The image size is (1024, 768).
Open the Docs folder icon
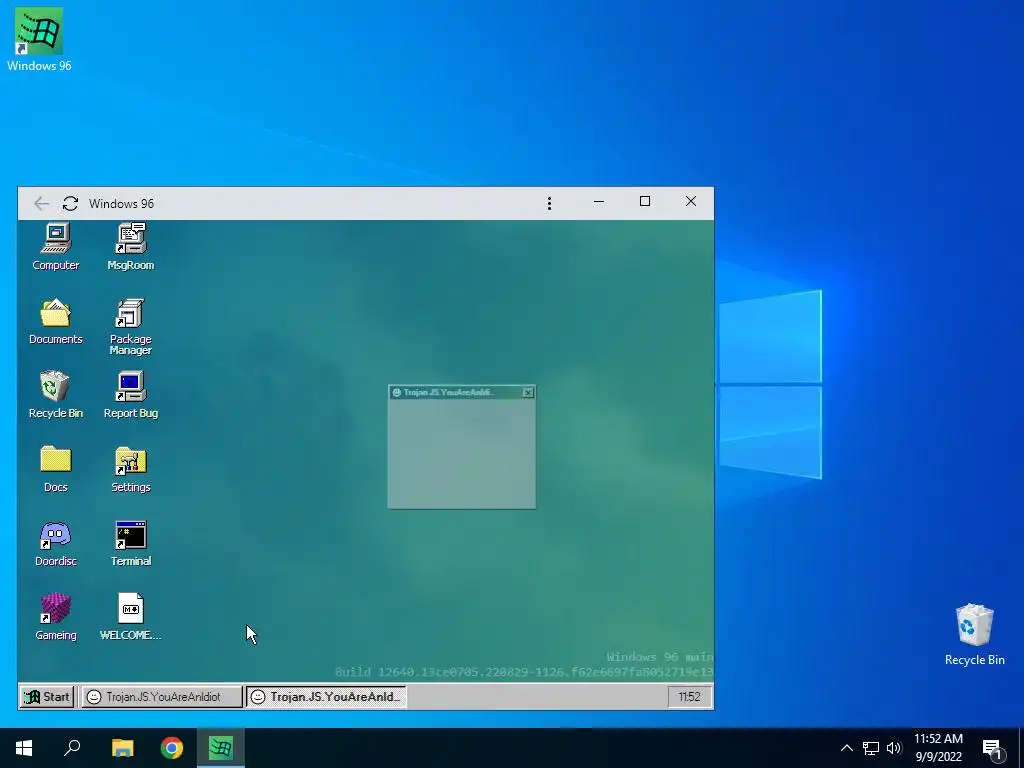click(56, 468)
